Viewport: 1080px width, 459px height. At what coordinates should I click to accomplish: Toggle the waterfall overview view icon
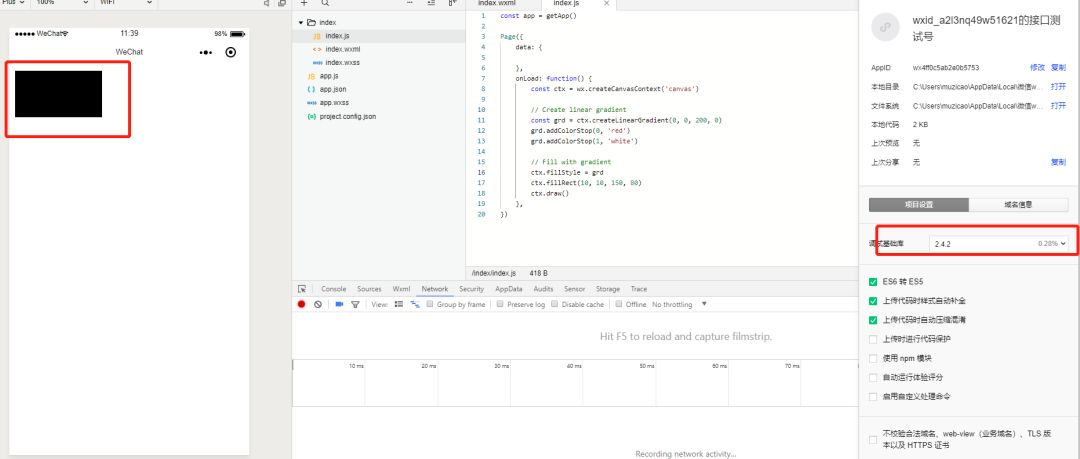click(415, 304)
